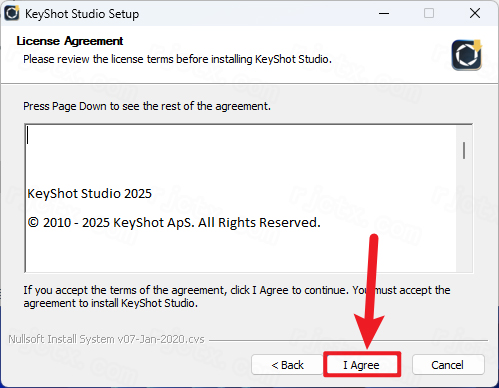Click the scrollbar track below the thumb
499x388 pixels.
click(x=464, y=215)
